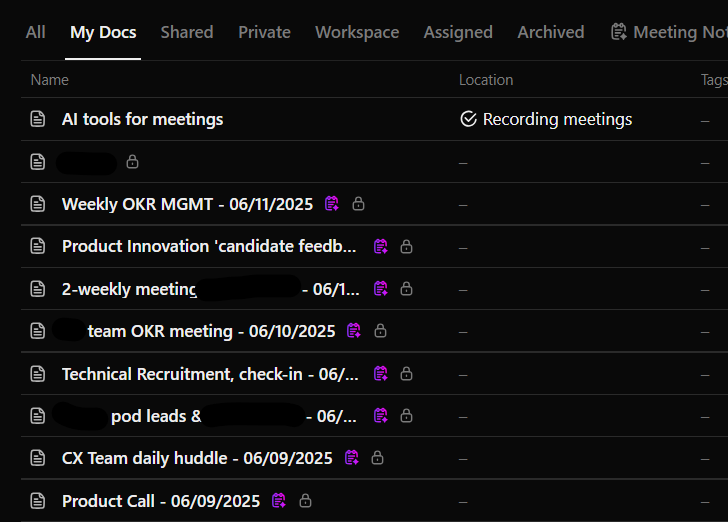Screen dimensions: 728x522
Task: Click AI notes icon on Technical Recruitment row
Action: point(381,373)
